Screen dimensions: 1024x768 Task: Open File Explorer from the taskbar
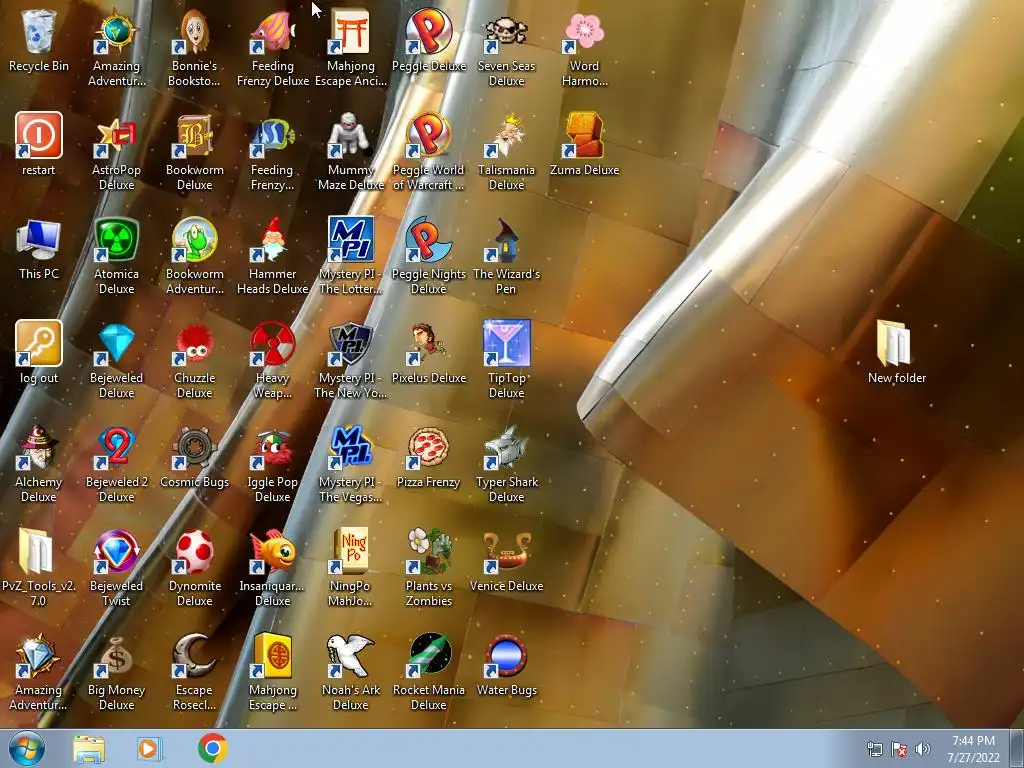click(x=89, y=749)
